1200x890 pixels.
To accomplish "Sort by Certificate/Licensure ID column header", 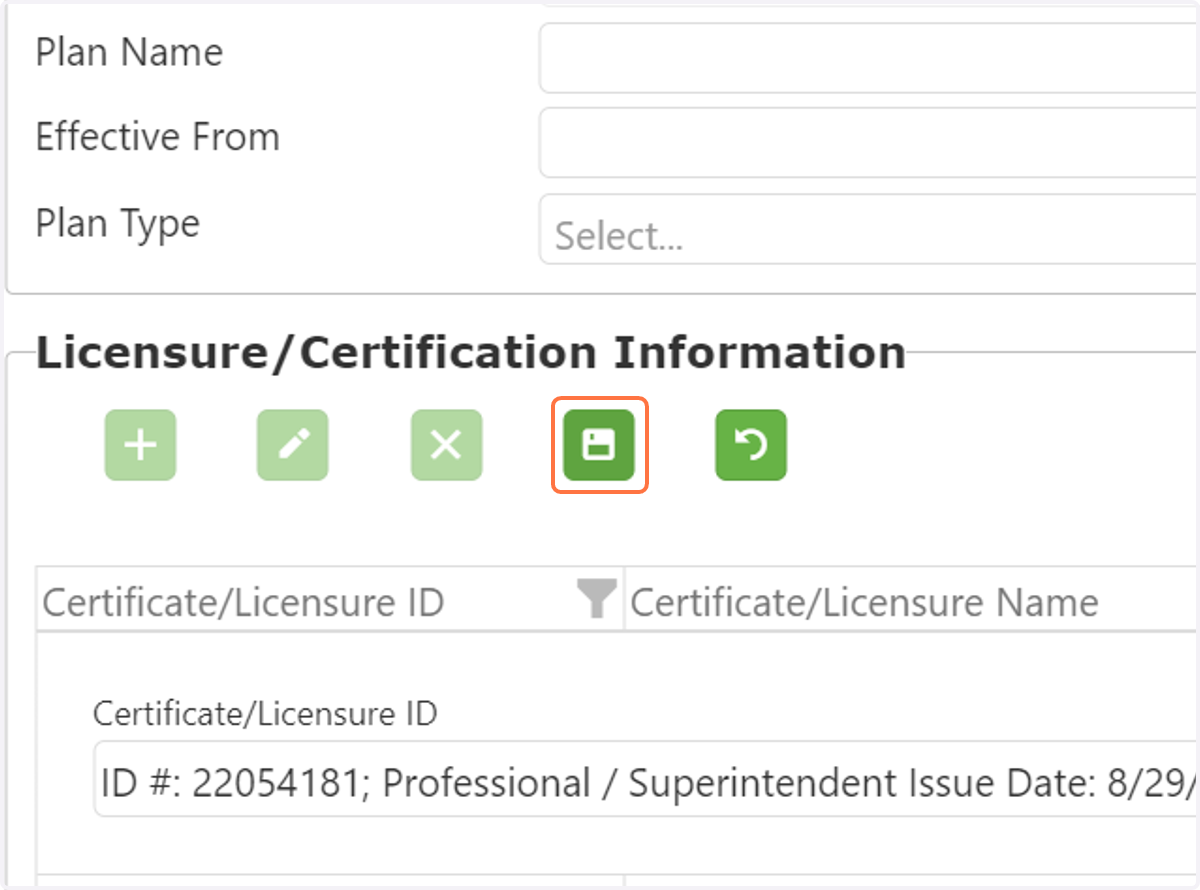I will (243, 602).
